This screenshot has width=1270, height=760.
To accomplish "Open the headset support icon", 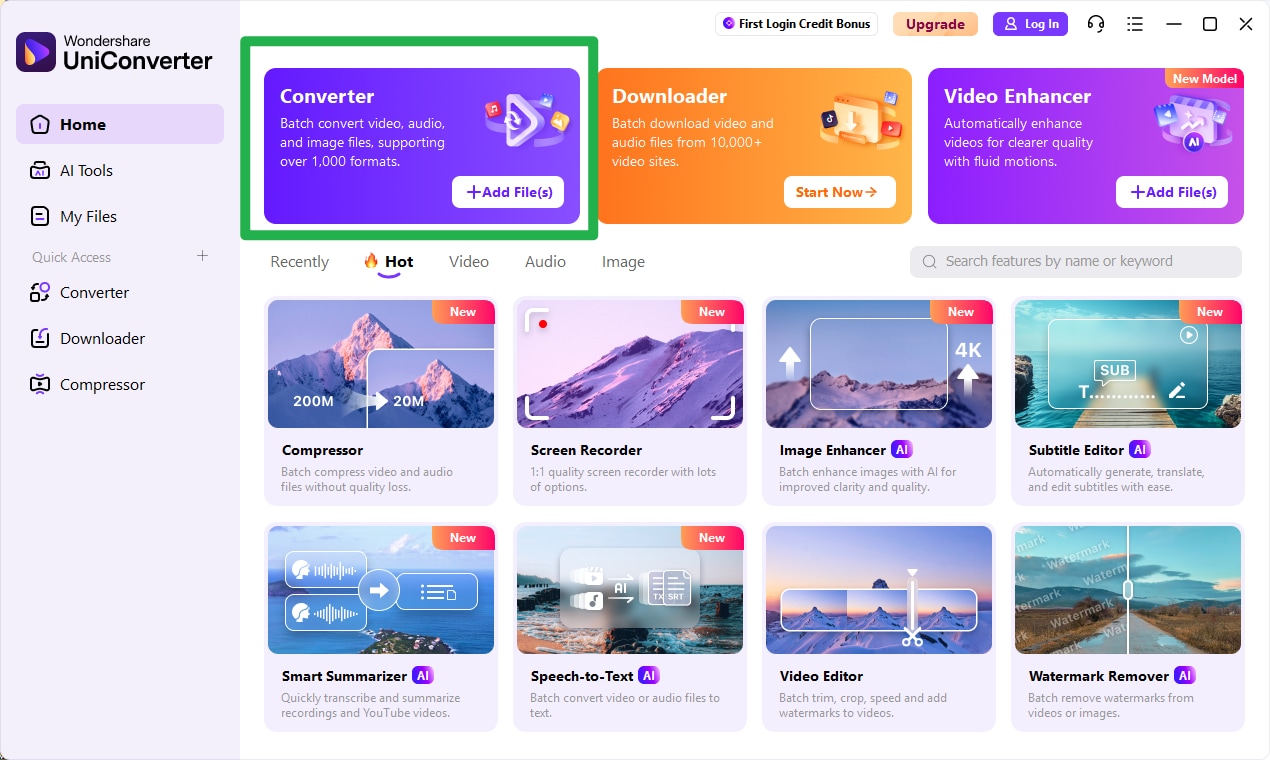I will [1096, 24].
